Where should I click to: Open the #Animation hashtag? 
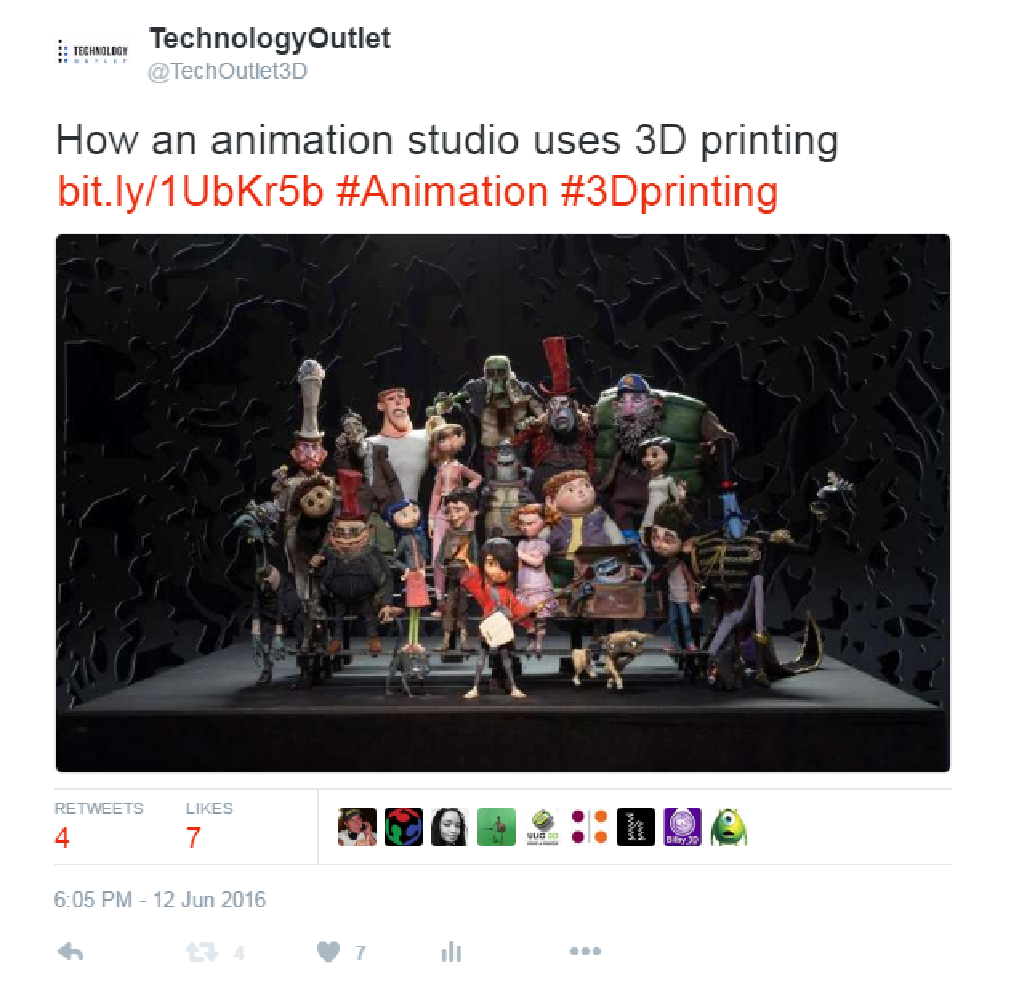click(x=442, y=192)
